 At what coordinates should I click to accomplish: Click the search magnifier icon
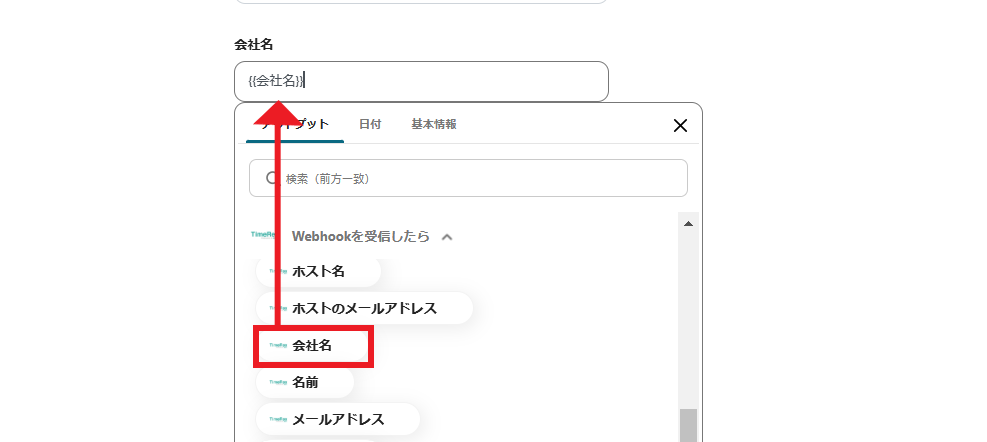click(x=272, y=178)
